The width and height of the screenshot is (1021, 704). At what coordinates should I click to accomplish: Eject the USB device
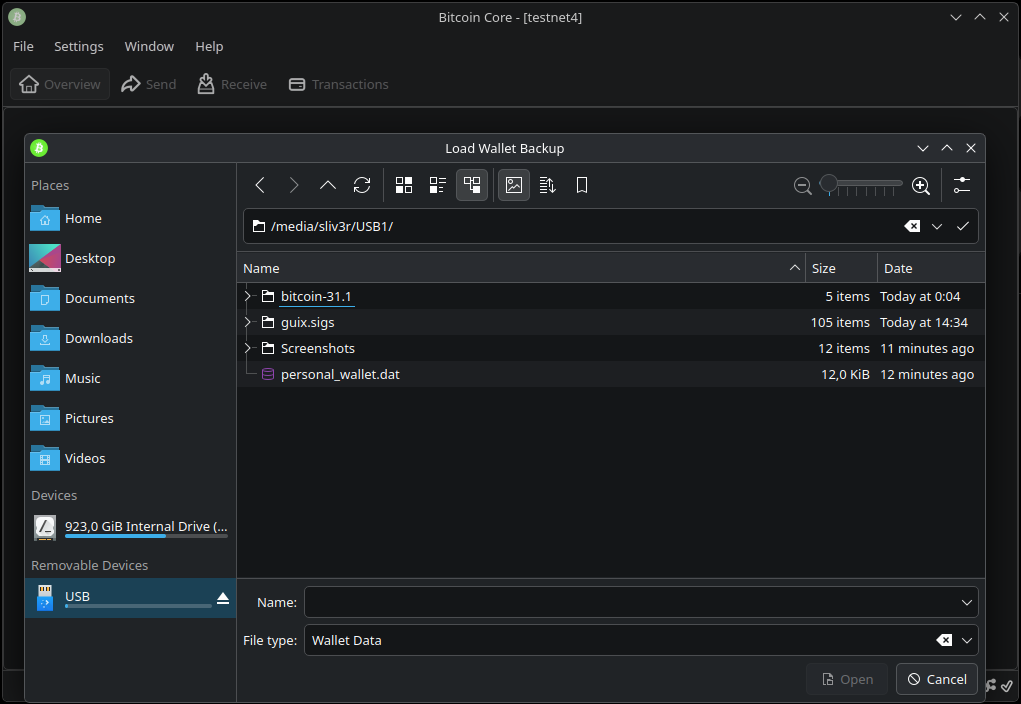click(x=223, y=598)
